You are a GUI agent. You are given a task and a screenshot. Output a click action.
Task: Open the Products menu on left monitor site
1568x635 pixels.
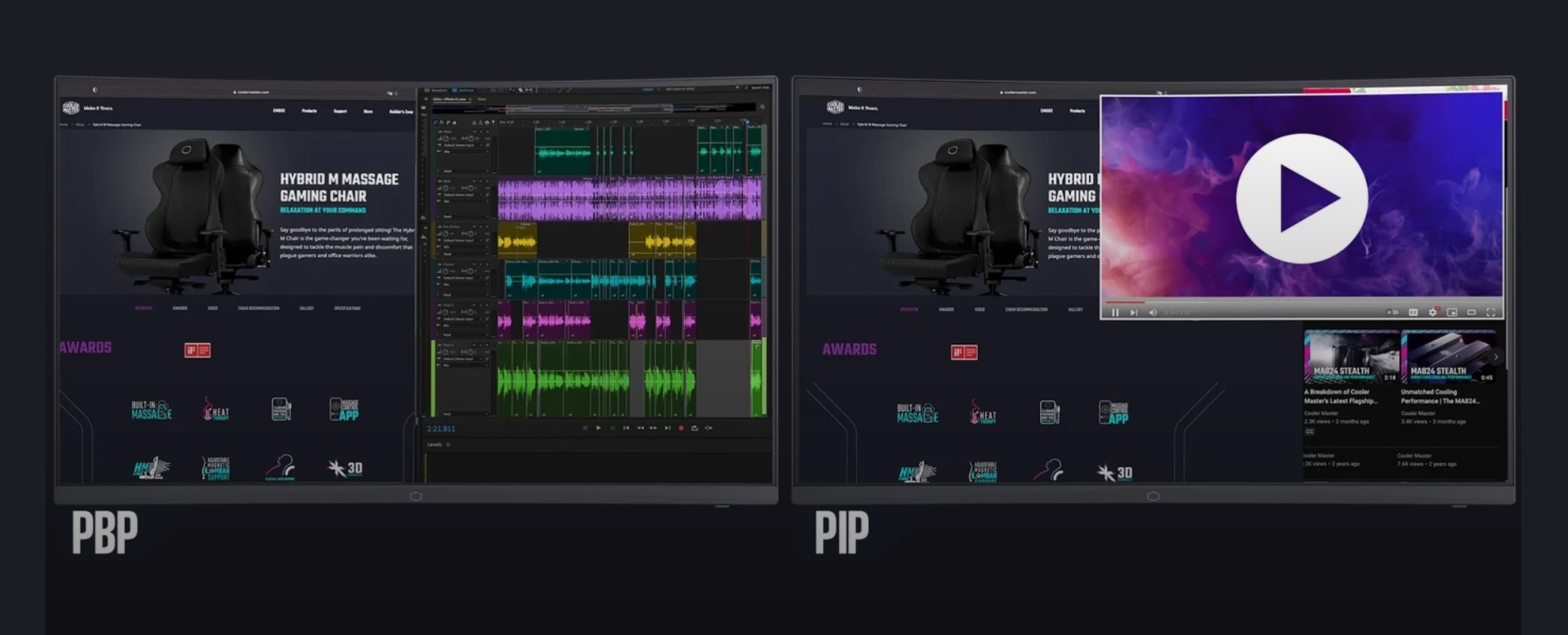[309, 111]
